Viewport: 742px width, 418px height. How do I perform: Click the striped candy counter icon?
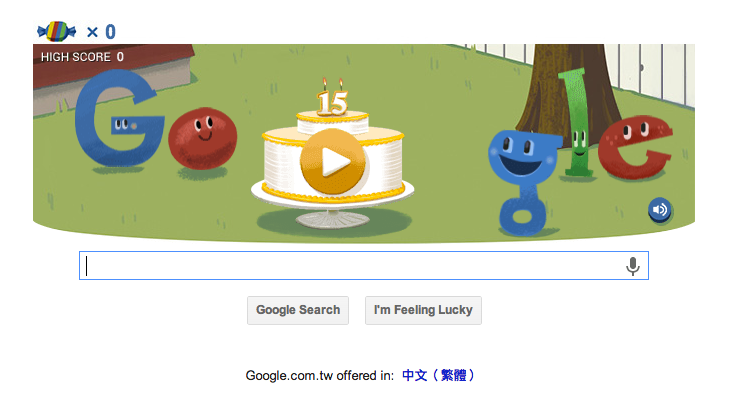[x=56, y=31]
